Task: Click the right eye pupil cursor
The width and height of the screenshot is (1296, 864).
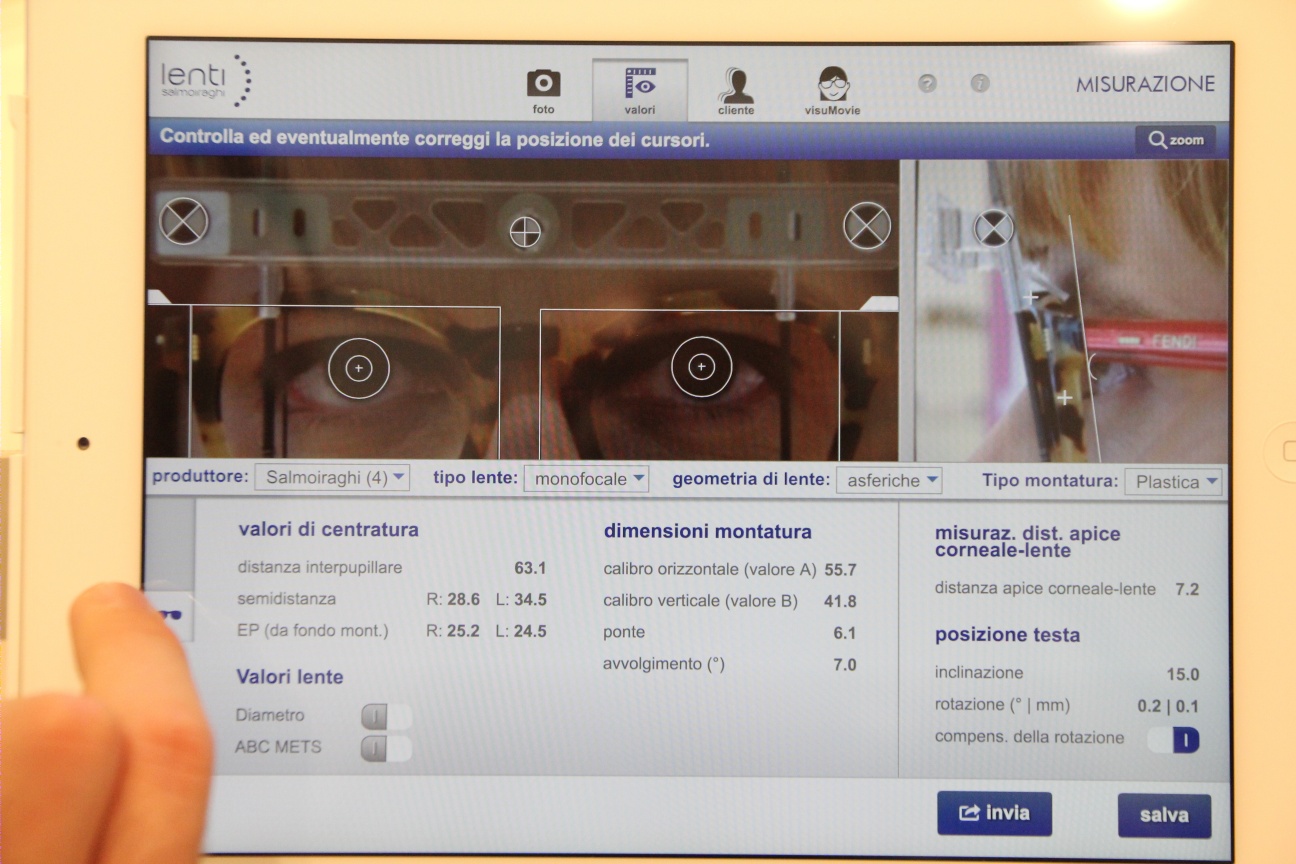Action: 359,368
